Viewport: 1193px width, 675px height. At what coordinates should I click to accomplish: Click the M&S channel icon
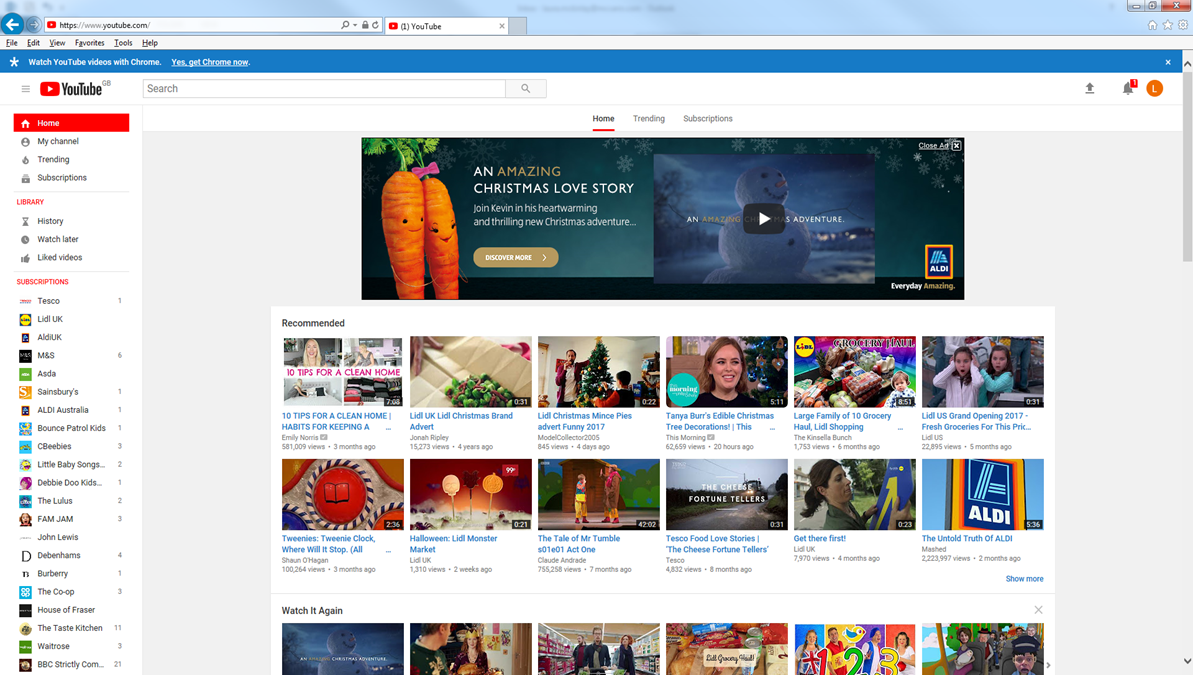coord(25,355)
